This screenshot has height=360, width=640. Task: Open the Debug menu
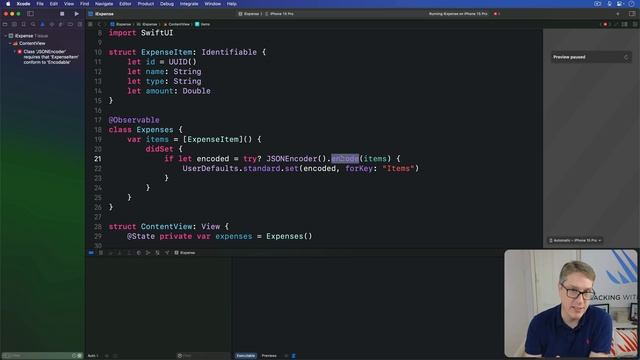click(167, 4)
